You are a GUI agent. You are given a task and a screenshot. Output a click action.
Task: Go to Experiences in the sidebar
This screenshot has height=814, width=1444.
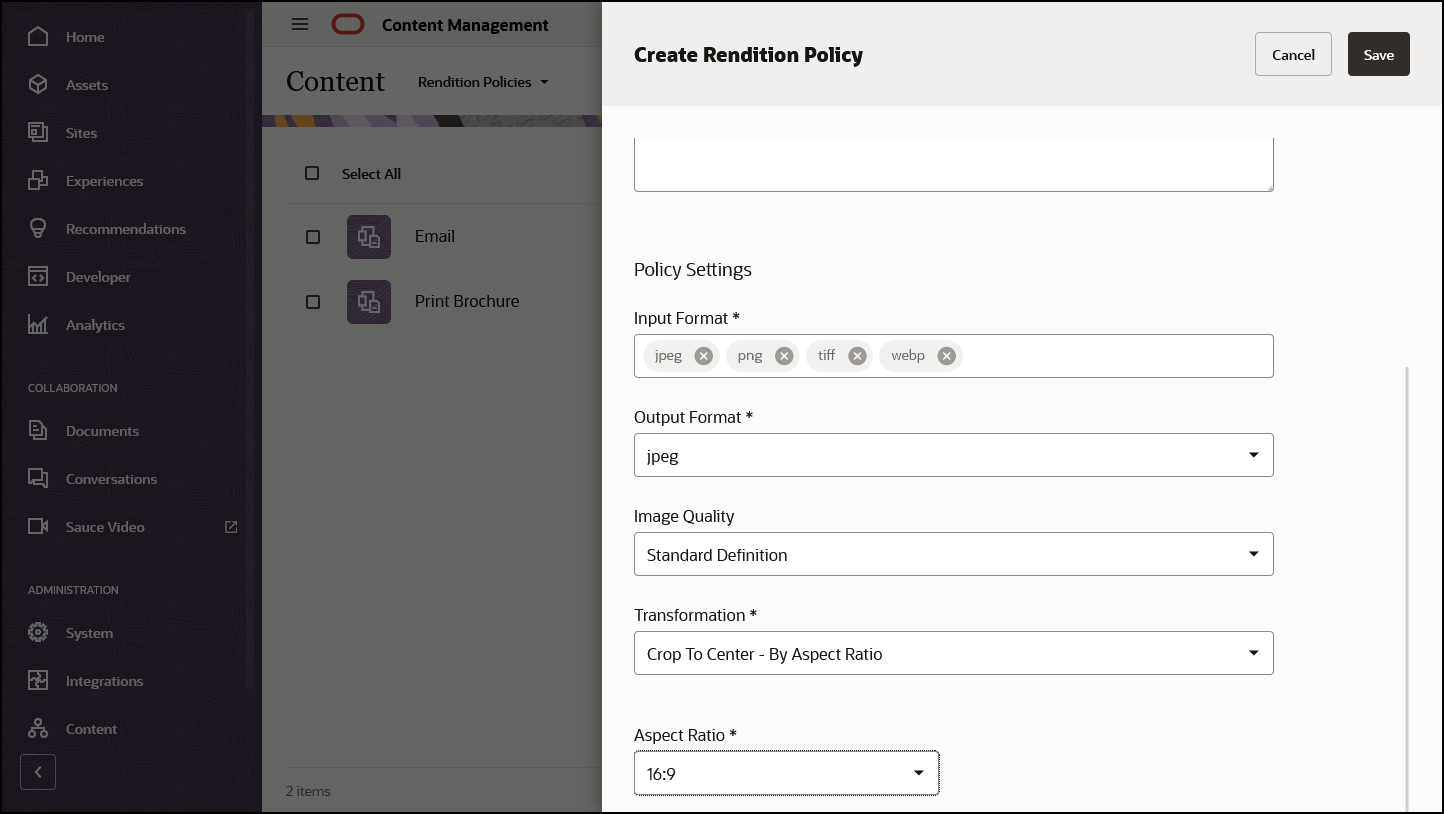(105, 181)
